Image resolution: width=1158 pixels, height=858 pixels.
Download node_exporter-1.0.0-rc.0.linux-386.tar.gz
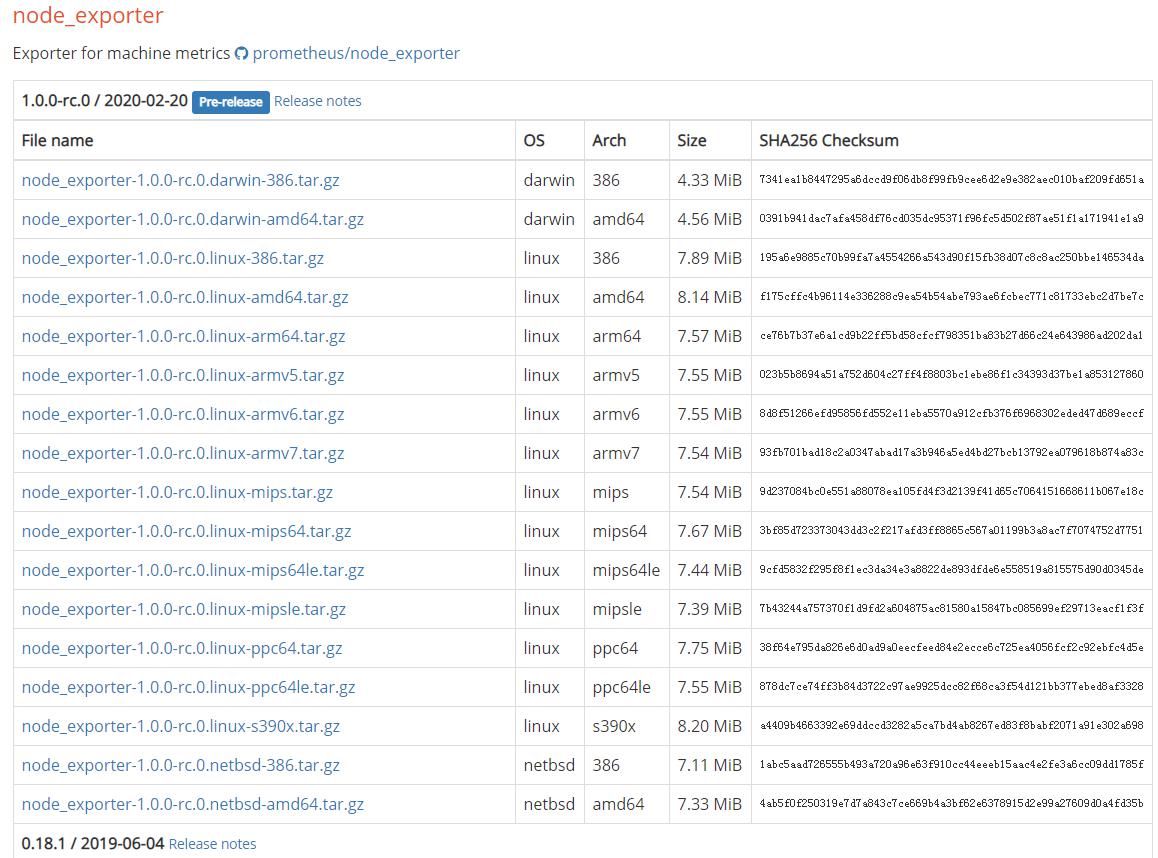(173, 258)
